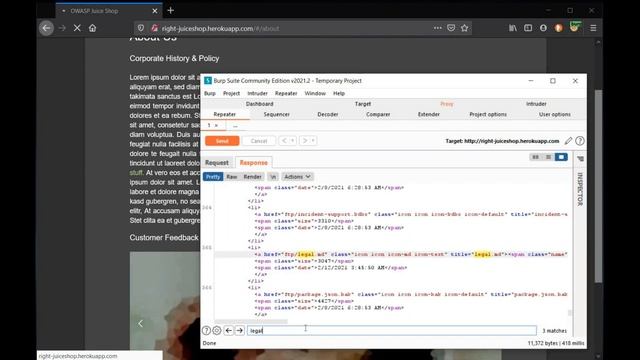Click the previous arrow on feedback carousel
Image resolution: width=640 pixels, height=360 pixels.
click(x=140, y=324)
